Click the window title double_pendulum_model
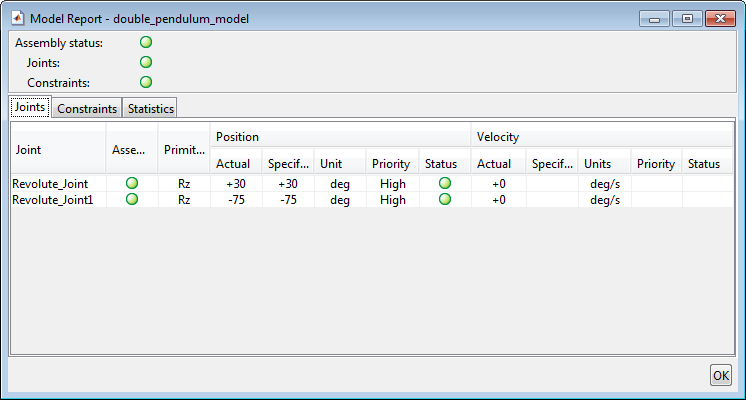746x400 pixels. (181, 19)
